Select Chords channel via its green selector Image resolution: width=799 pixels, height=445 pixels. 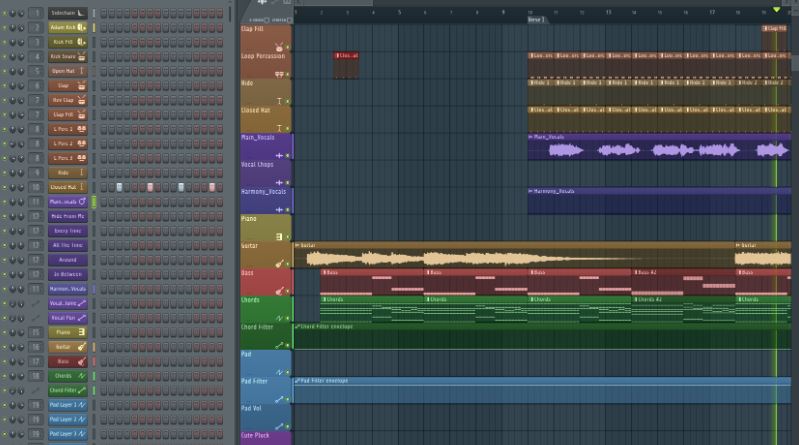tap(94, 376)
